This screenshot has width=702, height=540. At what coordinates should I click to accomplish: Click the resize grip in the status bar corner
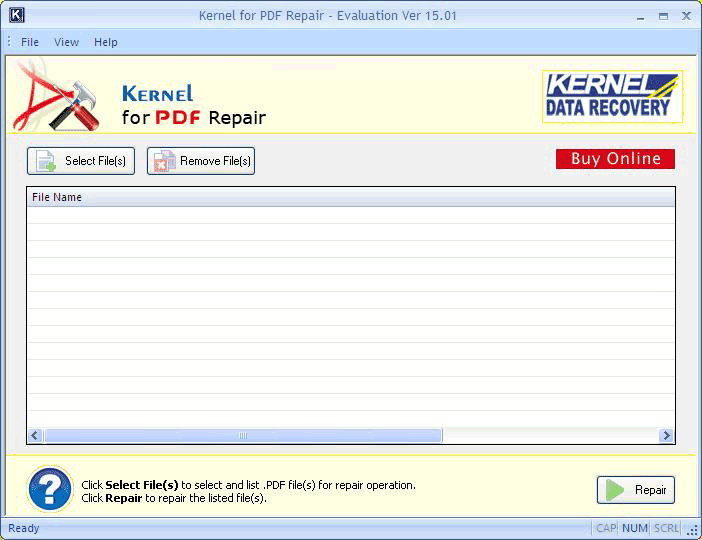click(692, 530)
